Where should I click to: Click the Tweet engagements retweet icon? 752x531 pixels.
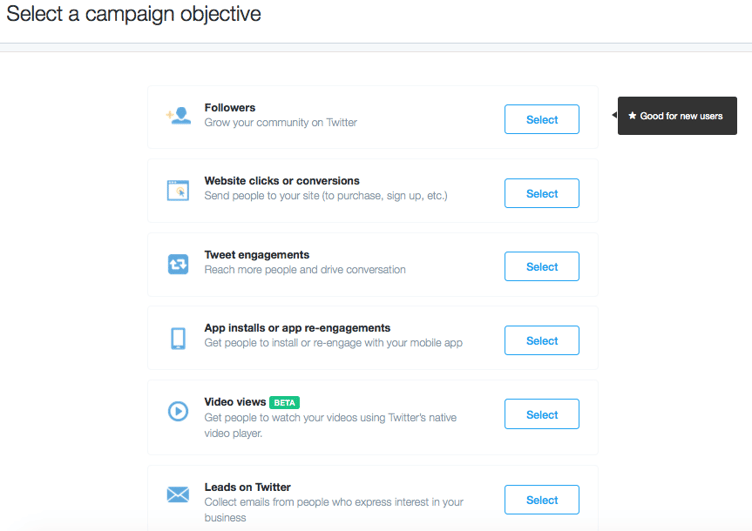click(x=178, y=264)
